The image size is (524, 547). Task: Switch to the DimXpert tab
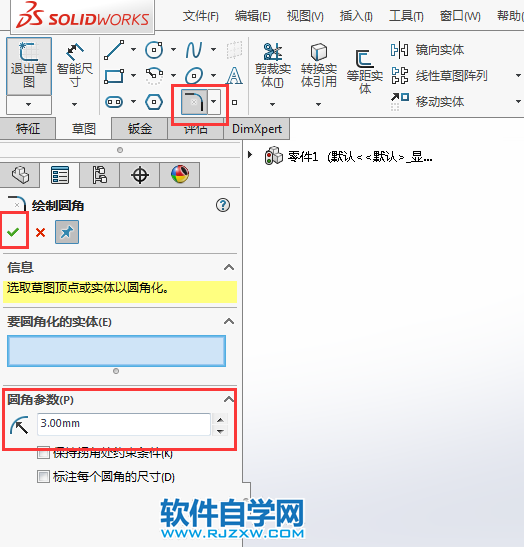pyautogui.click(x=257, y=129)
